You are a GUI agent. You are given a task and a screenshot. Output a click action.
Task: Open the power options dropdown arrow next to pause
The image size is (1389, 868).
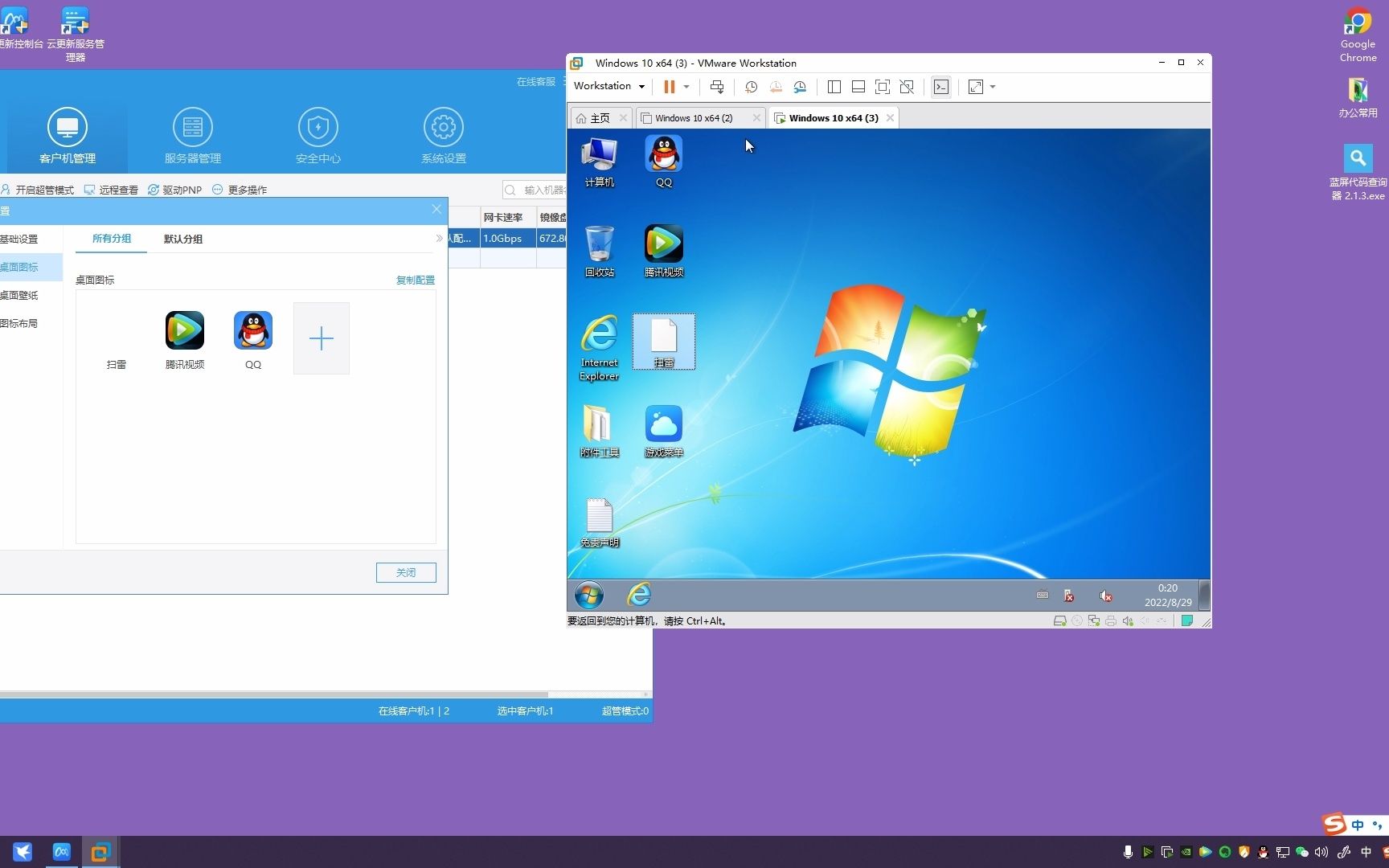686,87
